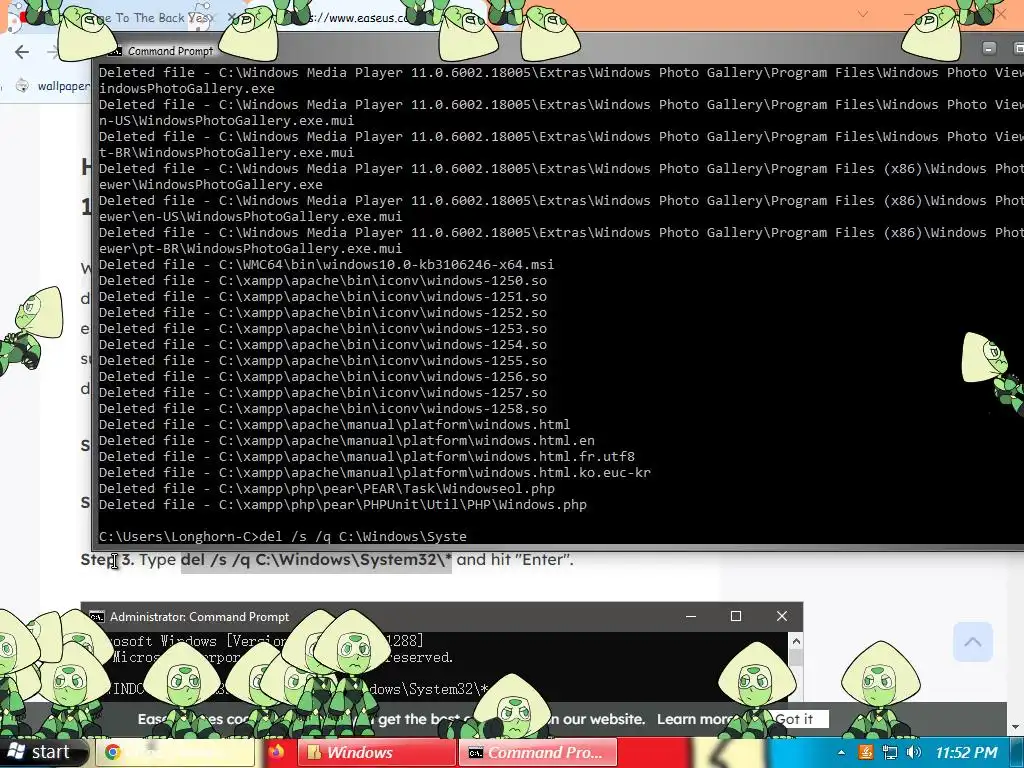Click 'ewer\en-US\WindowsPhotoGallery.exe.mui' line
The image size is (1024, 768).
click(x=251, y=217)
